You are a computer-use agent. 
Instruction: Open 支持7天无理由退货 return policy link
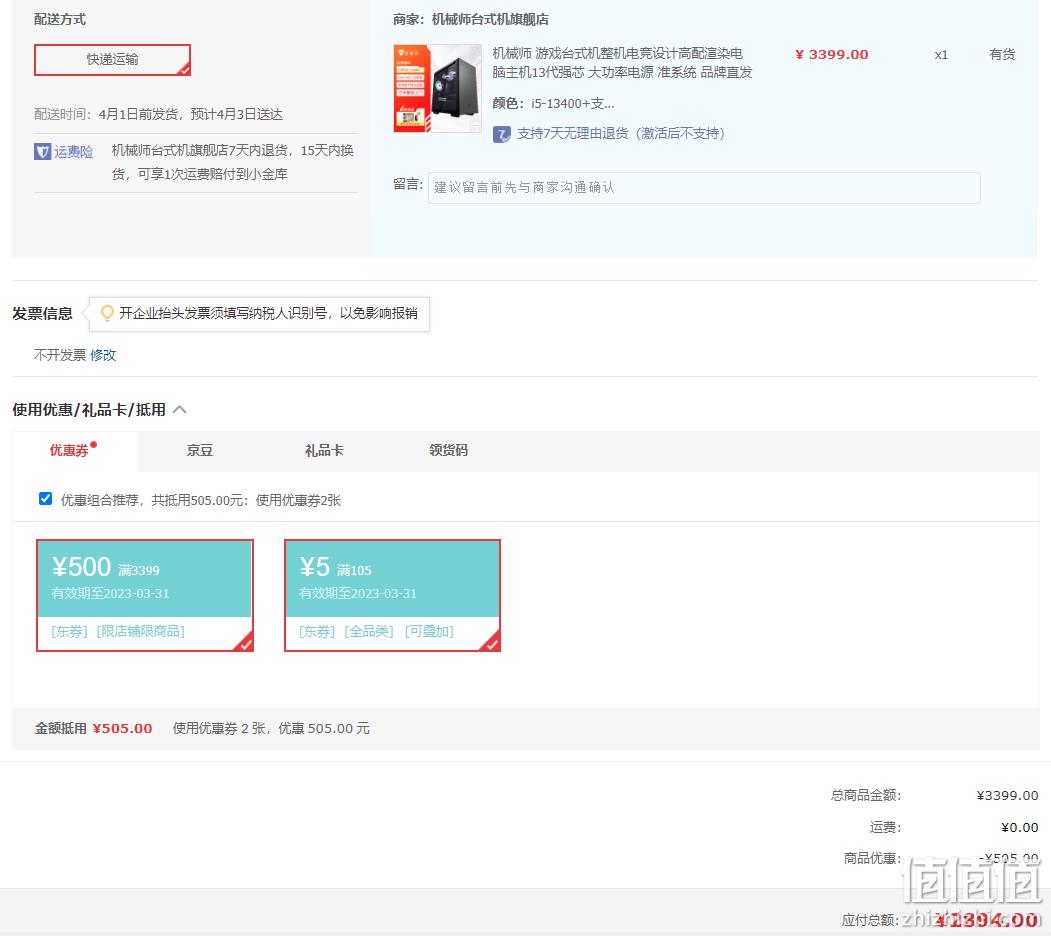(621, 133)
